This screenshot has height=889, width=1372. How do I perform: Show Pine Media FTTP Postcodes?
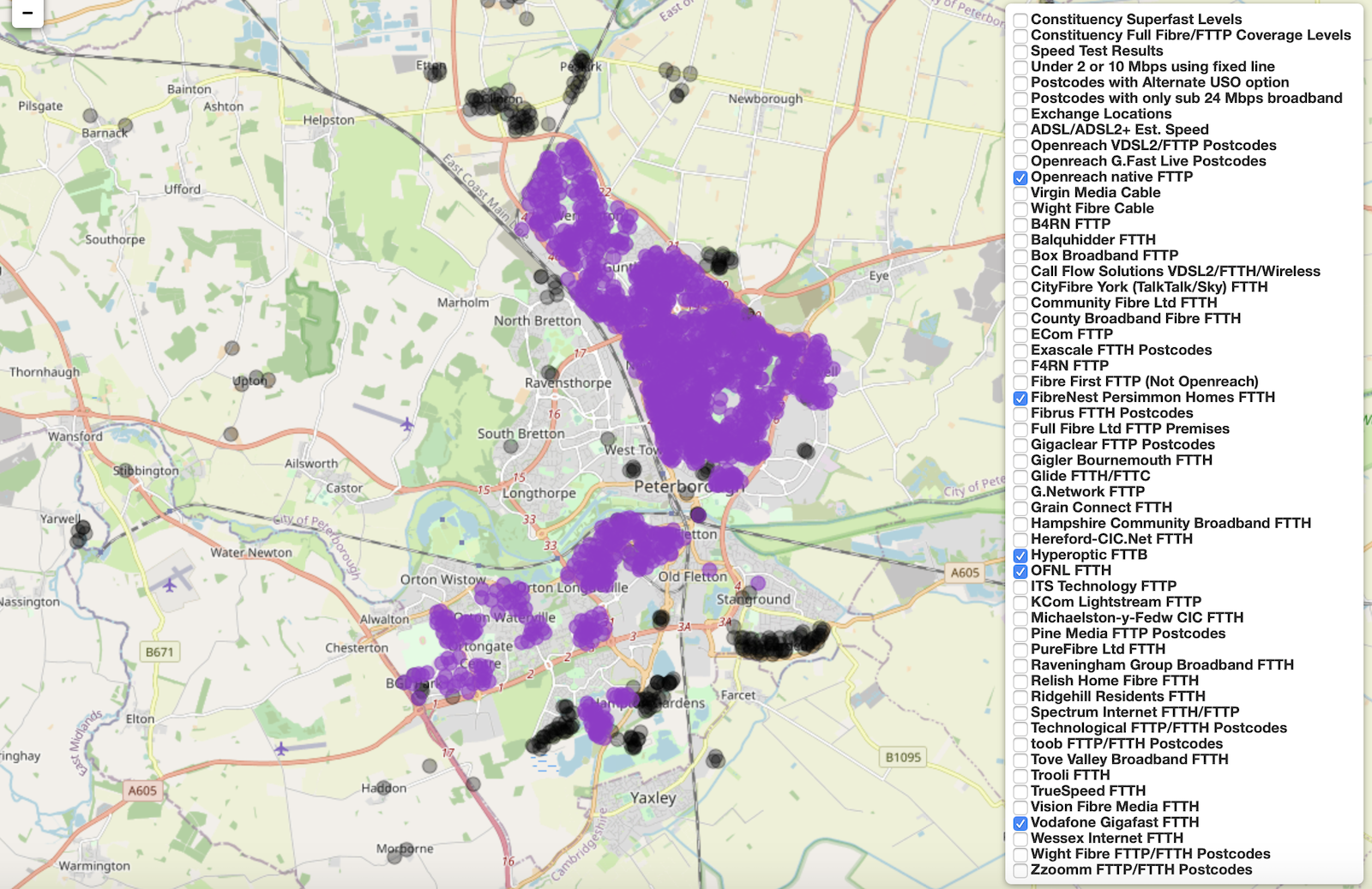pos(1020,634)
